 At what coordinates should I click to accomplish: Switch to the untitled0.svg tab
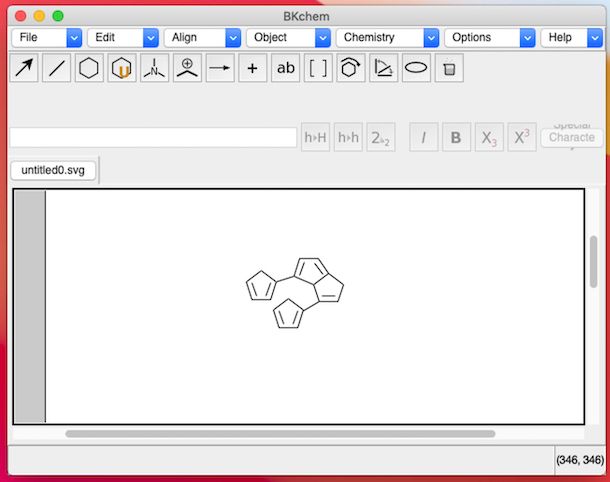coord(53,170)
